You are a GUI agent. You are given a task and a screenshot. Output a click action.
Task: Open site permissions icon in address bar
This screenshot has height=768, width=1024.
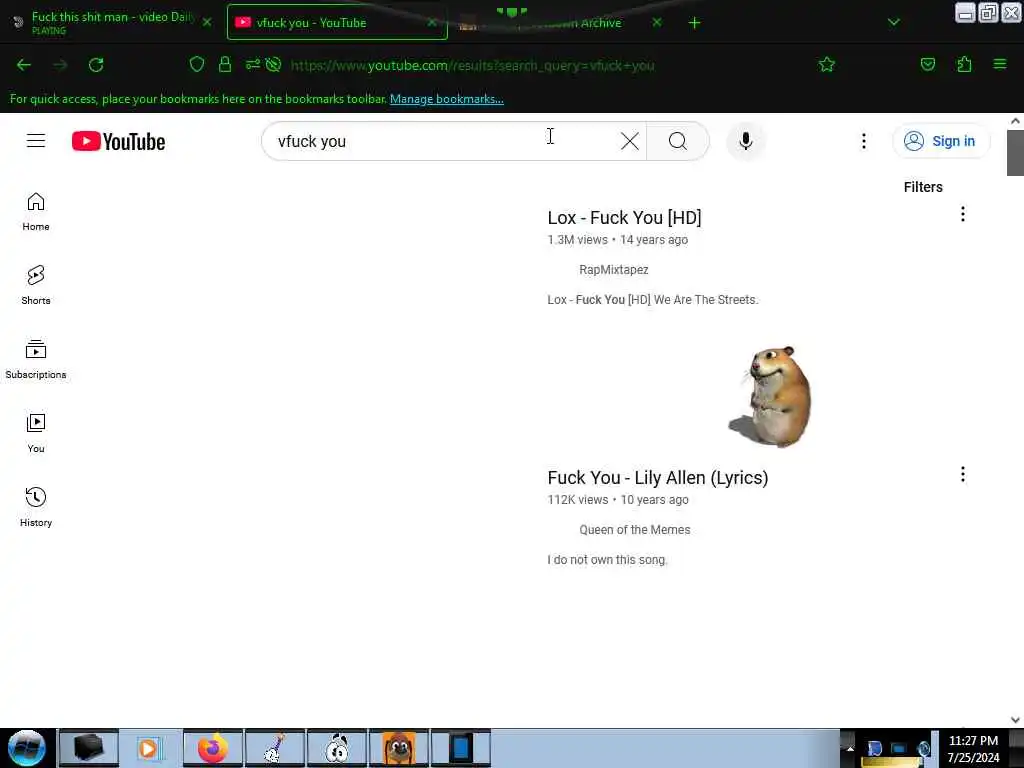click(253, 64)
